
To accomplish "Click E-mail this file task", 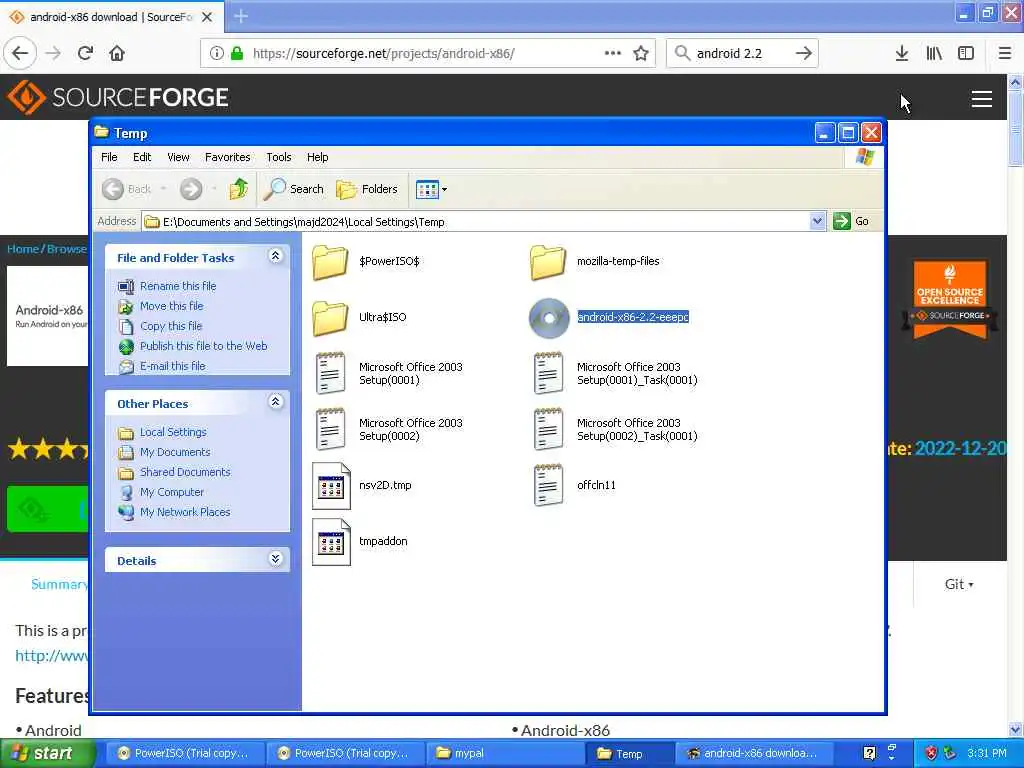I will click(x=172, y=366).
